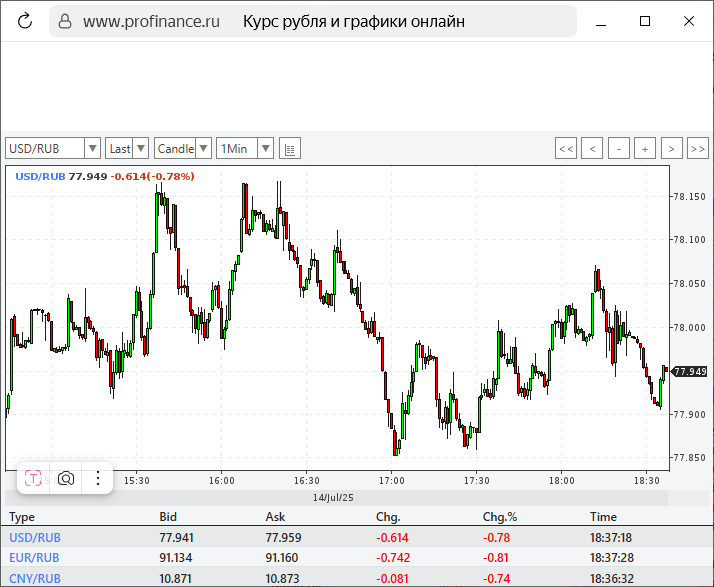Click CNY/RUB bid value 10.871
Screen dimensions: 714x587
click(x=175, y=578)
